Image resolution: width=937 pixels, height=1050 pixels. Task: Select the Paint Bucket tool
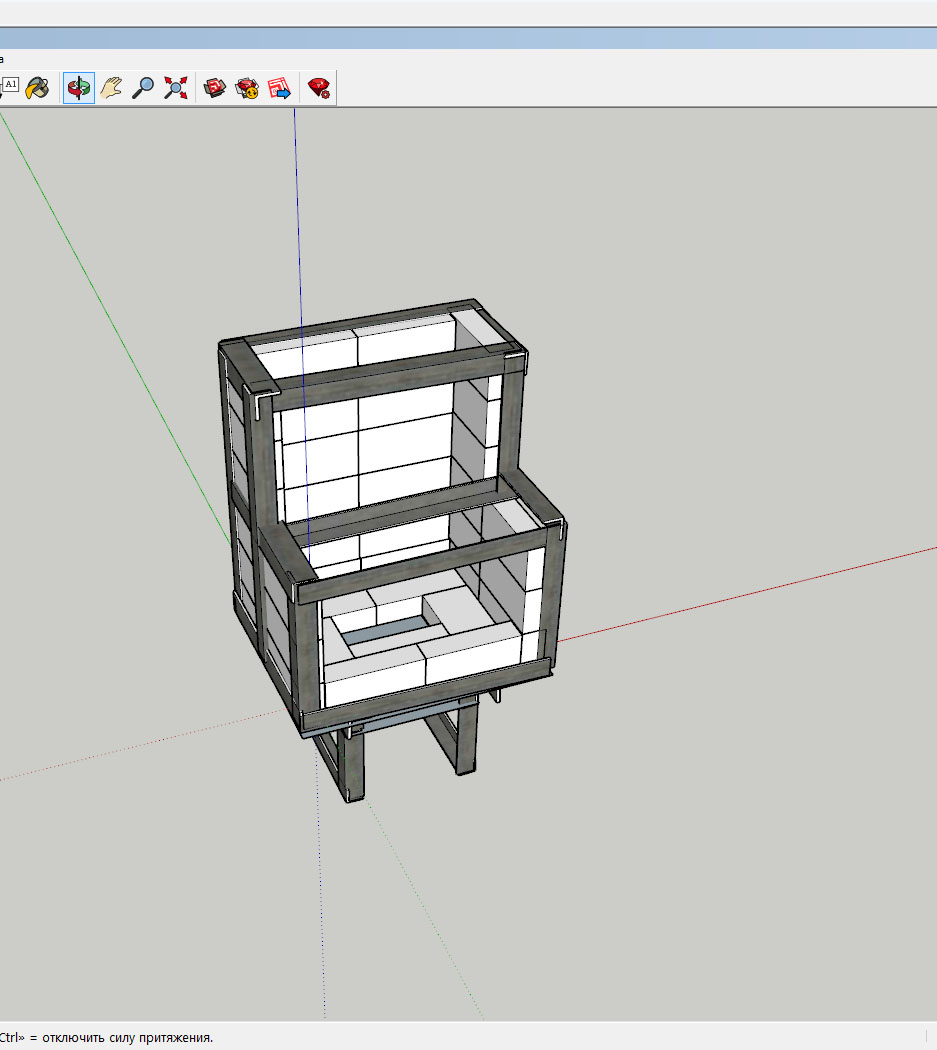(x=37, y=88)
